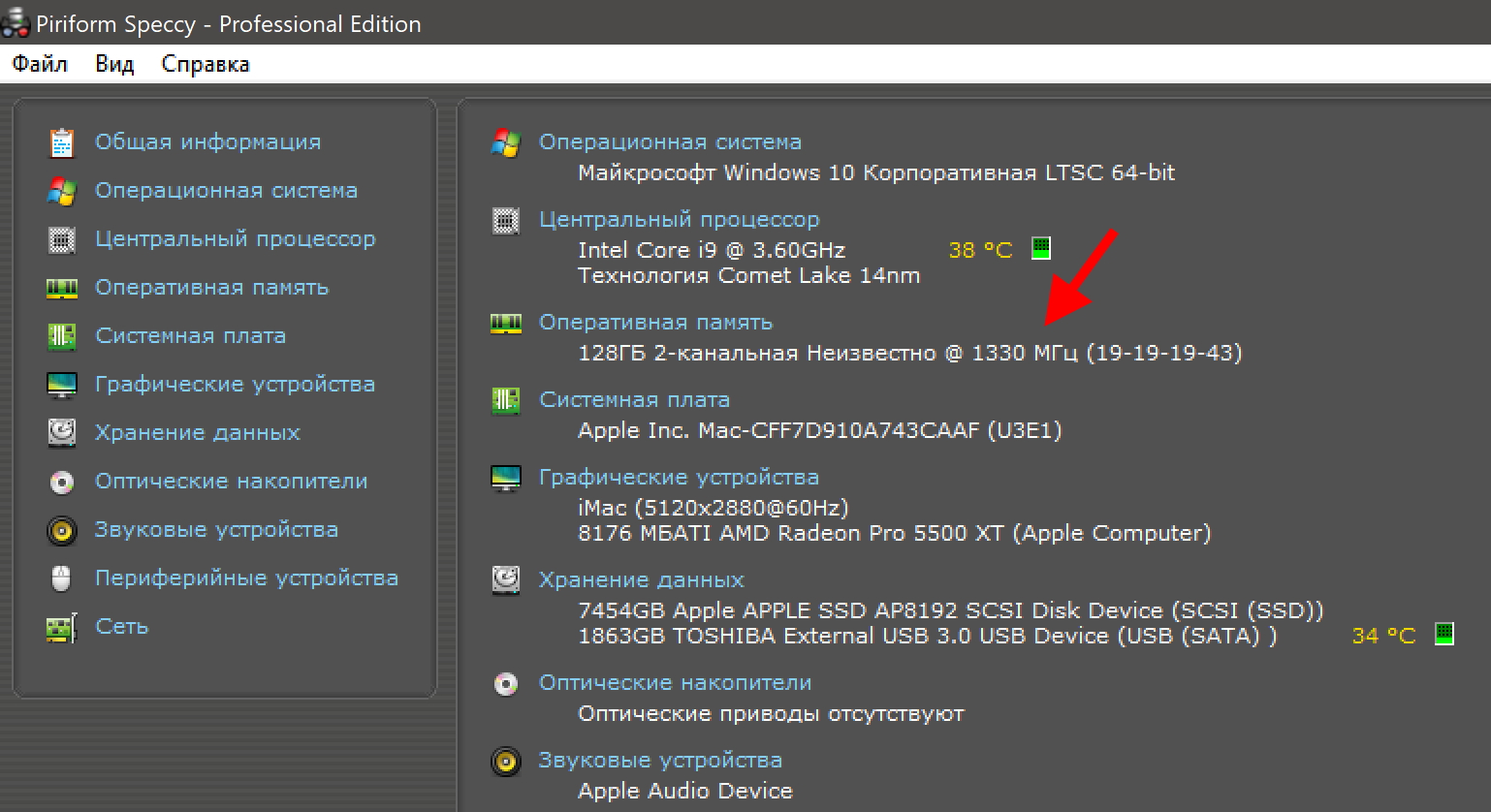Click the RAM stick icon in summary panel
Image resolution: width=1491 pixels, height=812 pixels.
click(x=506, y=323)
